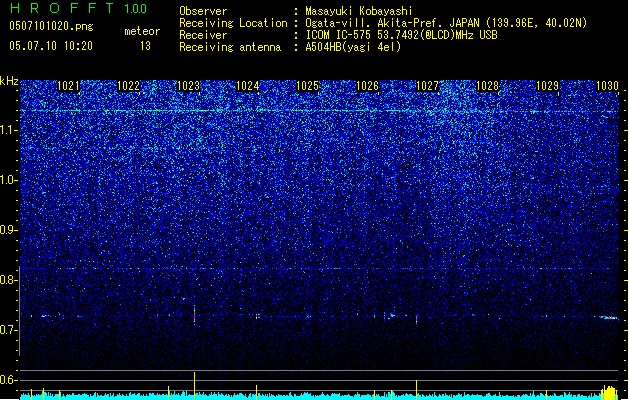
Task: Click the 1.0 frequency axis label
Action: pos(8,180)
